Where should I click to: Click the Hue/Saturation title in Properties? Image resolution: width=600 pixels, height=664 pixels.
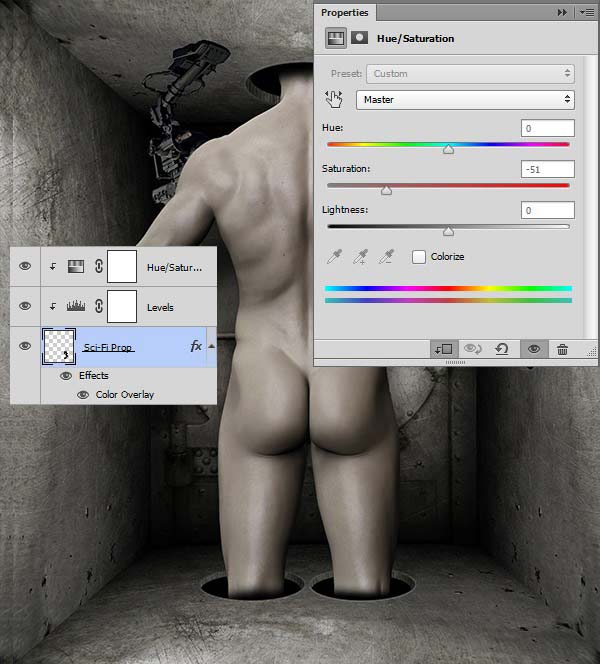(x=415, y=39)
